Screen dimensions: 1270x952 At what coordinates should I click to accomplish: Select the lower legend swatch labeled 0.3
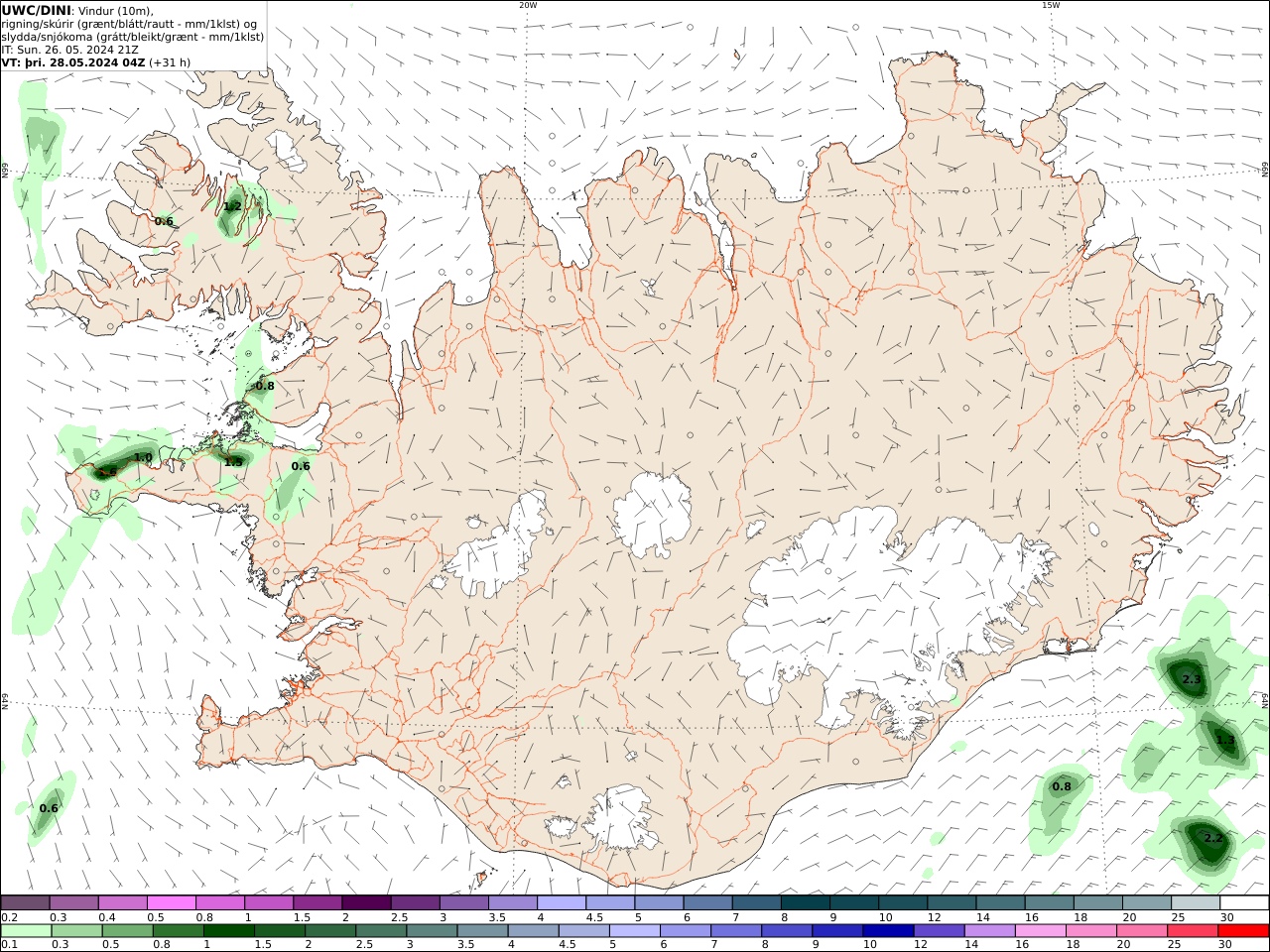point(77,930)
